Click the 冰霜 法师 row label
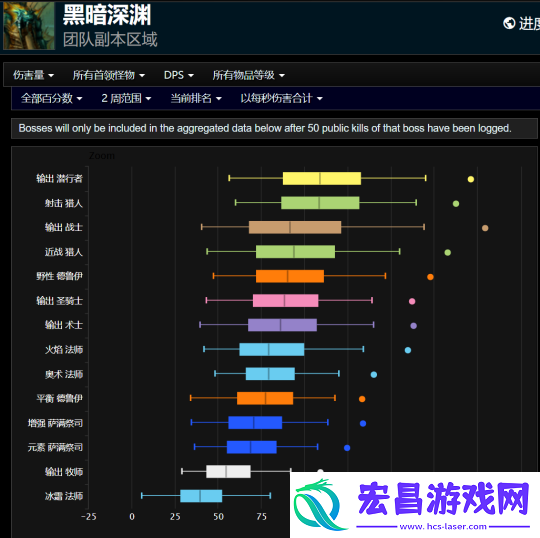Screen dimensions: 540x538 click(x=64, y=496)
